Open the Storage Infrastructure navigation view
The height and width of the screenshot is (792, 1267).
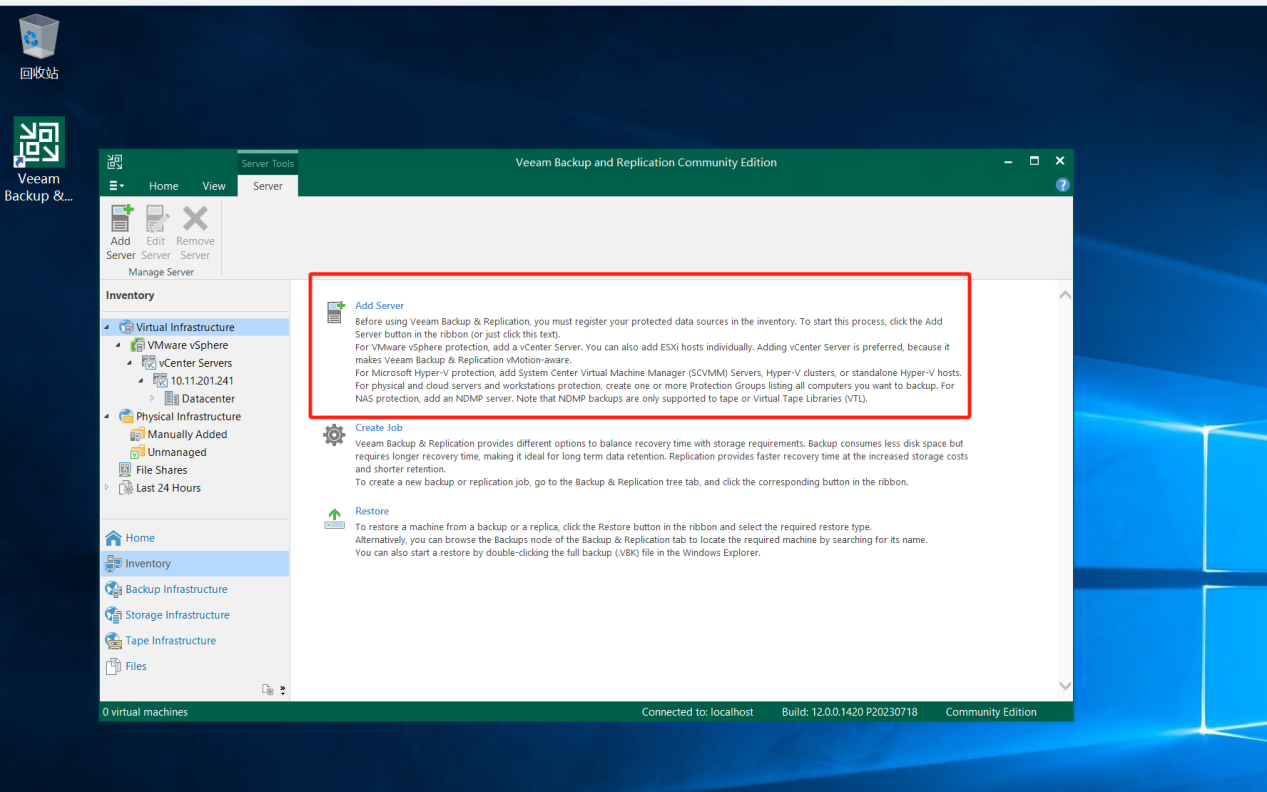point(194,615)
